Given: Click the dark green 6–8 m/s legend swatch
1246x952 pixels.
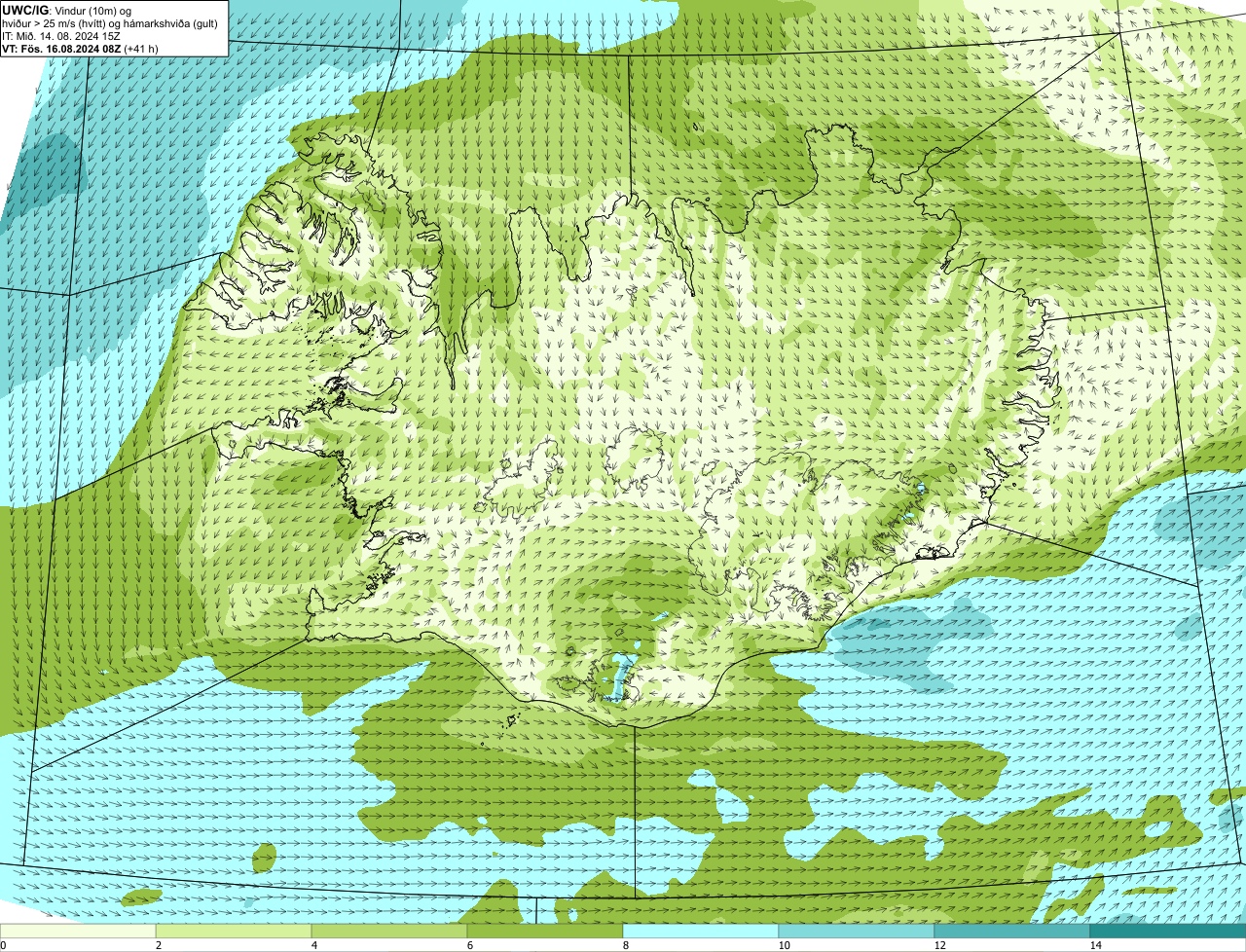Looking at the screenshot, I should tap(545, 931).
